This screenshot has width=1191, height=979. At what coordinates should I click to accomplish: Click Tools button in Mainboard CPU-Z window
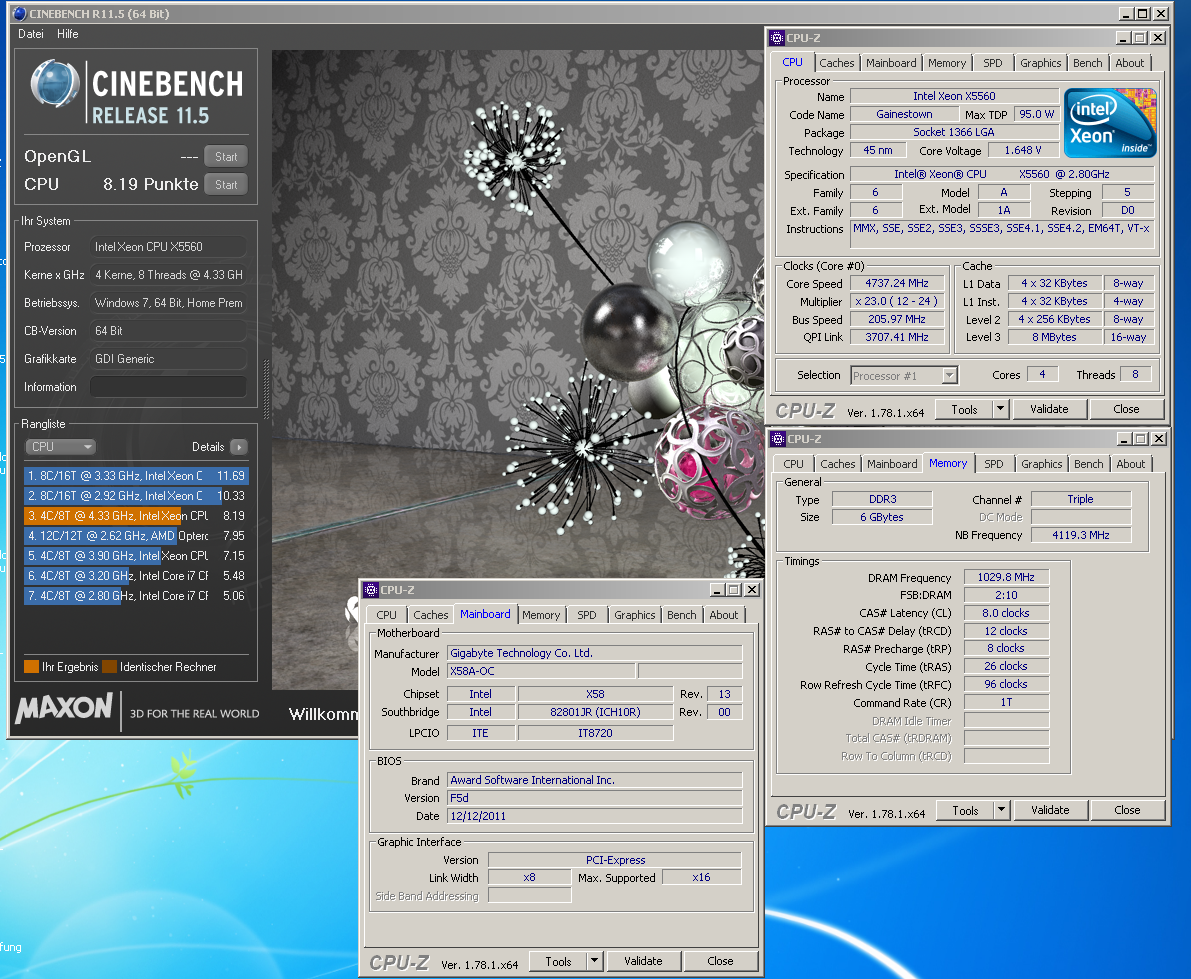558,962
